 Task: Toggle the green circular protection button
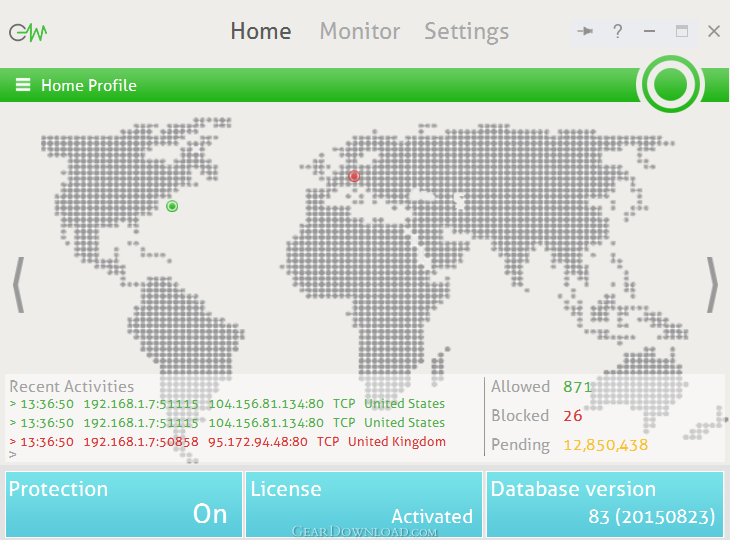(670, 85)
